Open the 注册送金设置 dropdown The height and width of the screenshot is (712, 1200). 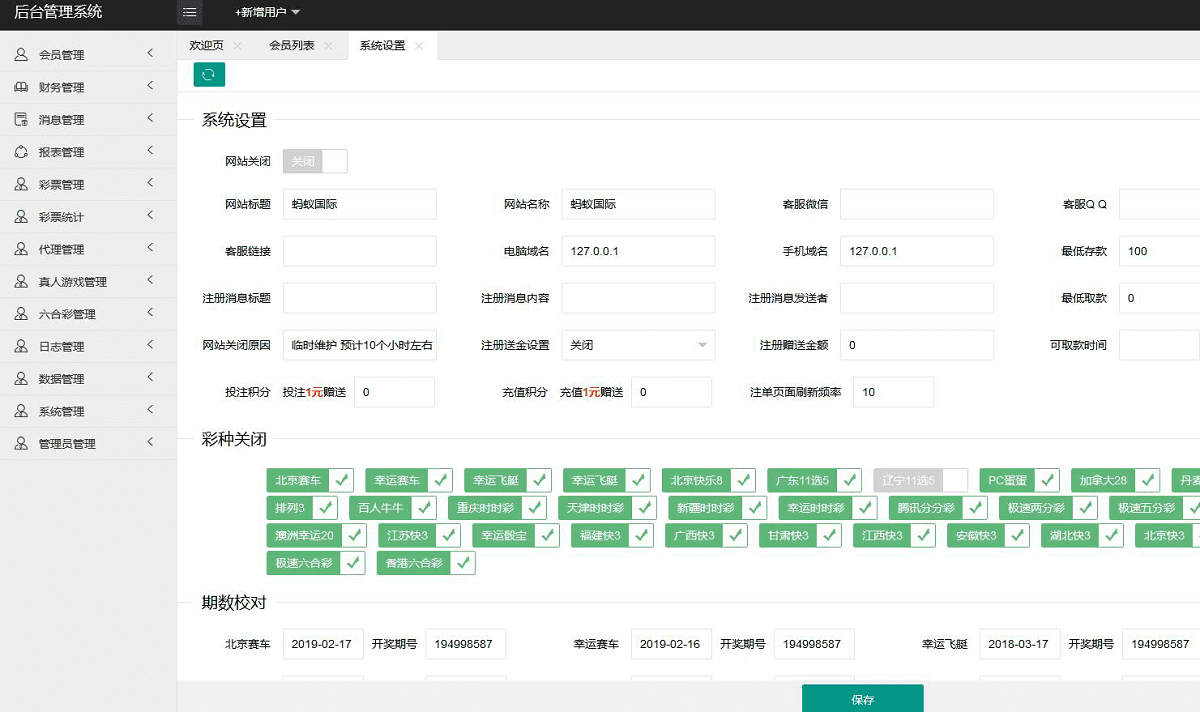(637, 344)
